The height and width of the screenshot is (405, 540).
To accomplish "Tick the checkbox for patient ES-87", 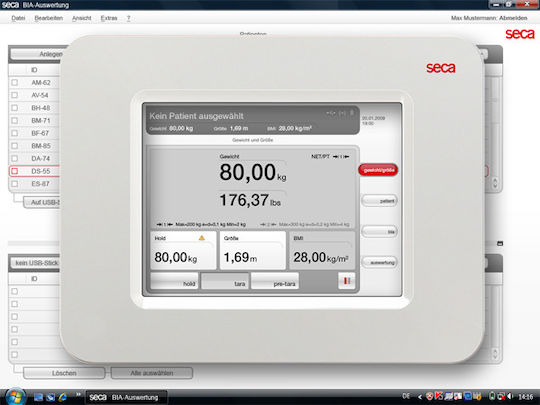I will pyautogui.click(x=14, y=184).
